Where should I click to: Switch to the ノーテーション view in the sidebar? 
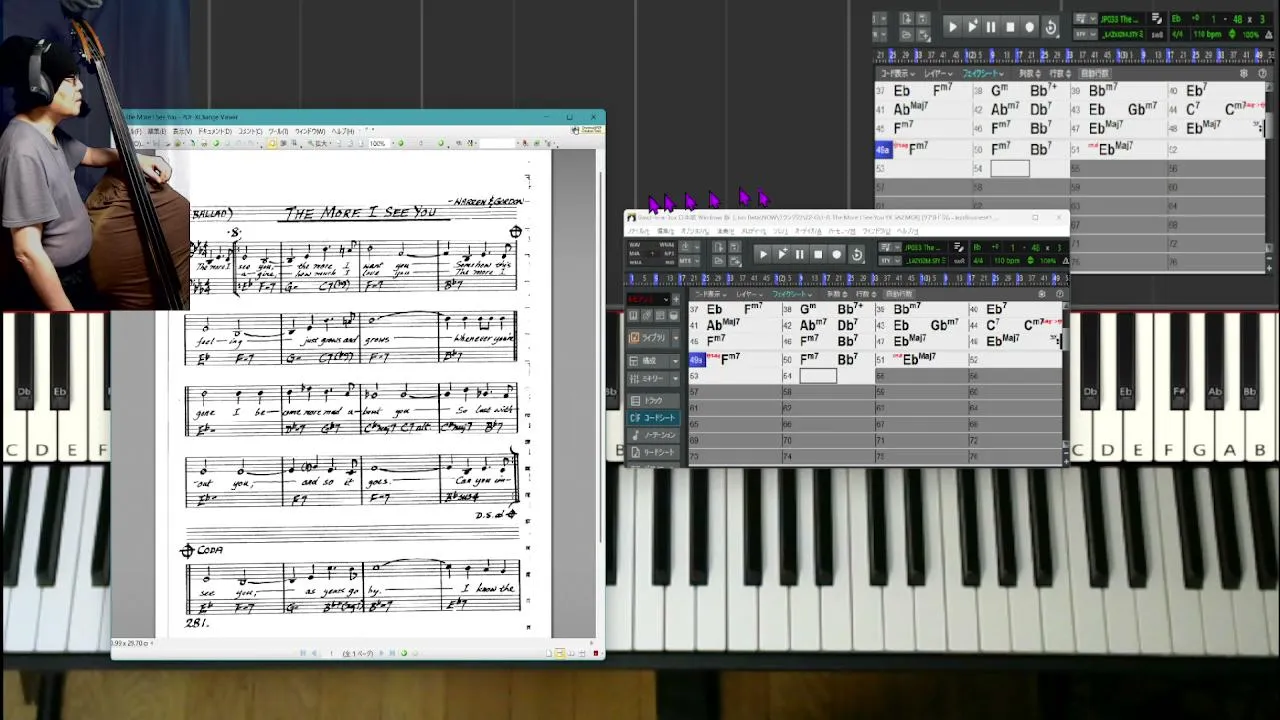652,435
